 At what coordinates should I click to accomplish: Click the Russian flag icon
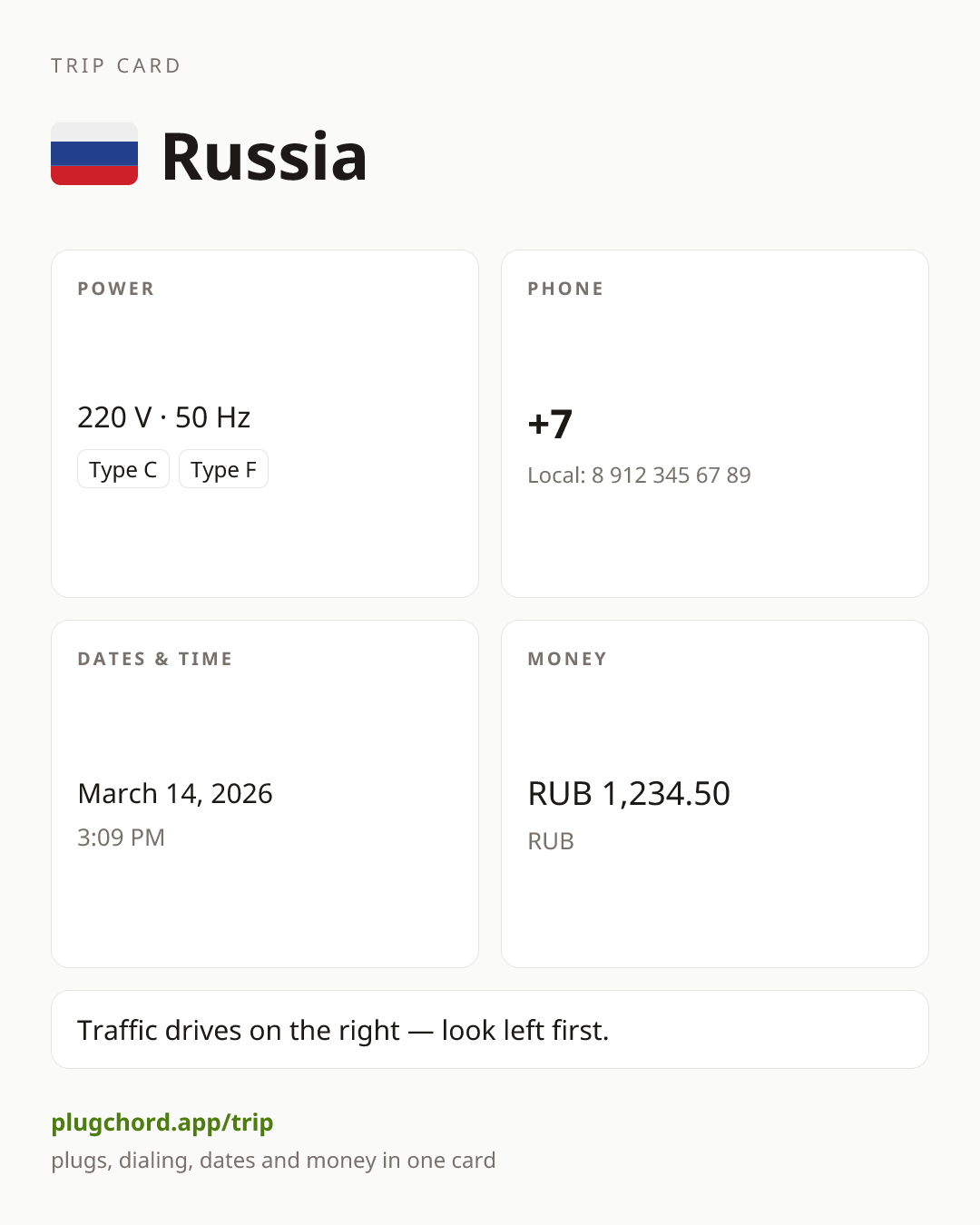pos(94,154)
